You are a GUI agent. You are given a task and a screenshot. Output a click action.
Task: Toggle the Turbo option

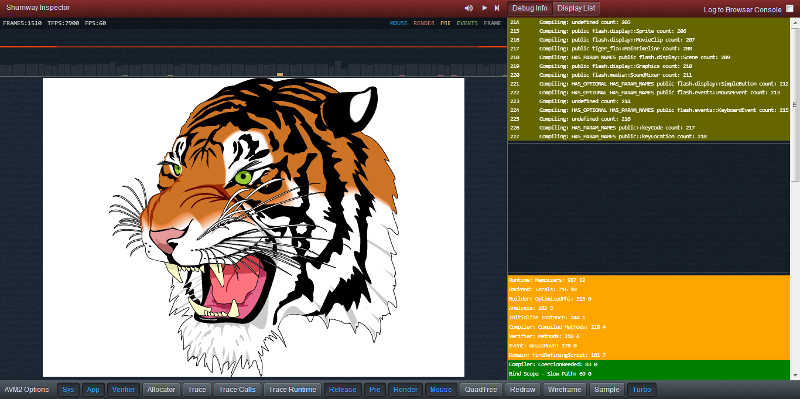(x=642, y=389)
